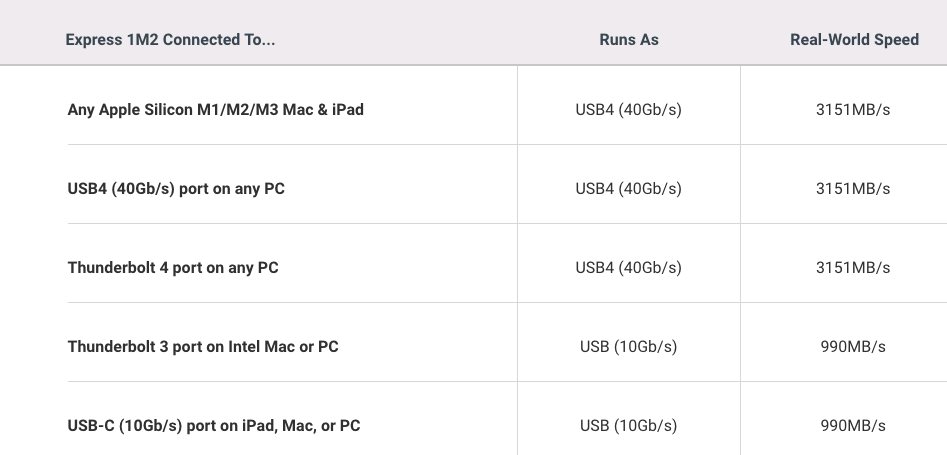Image resolution: width=947 pixels, height=455 pixels.
Task: Select the 'Any Apple Silicon M1/M2/M3 Mac & iPad' row label
Action: pyautogui.click(x=216, y=110)
